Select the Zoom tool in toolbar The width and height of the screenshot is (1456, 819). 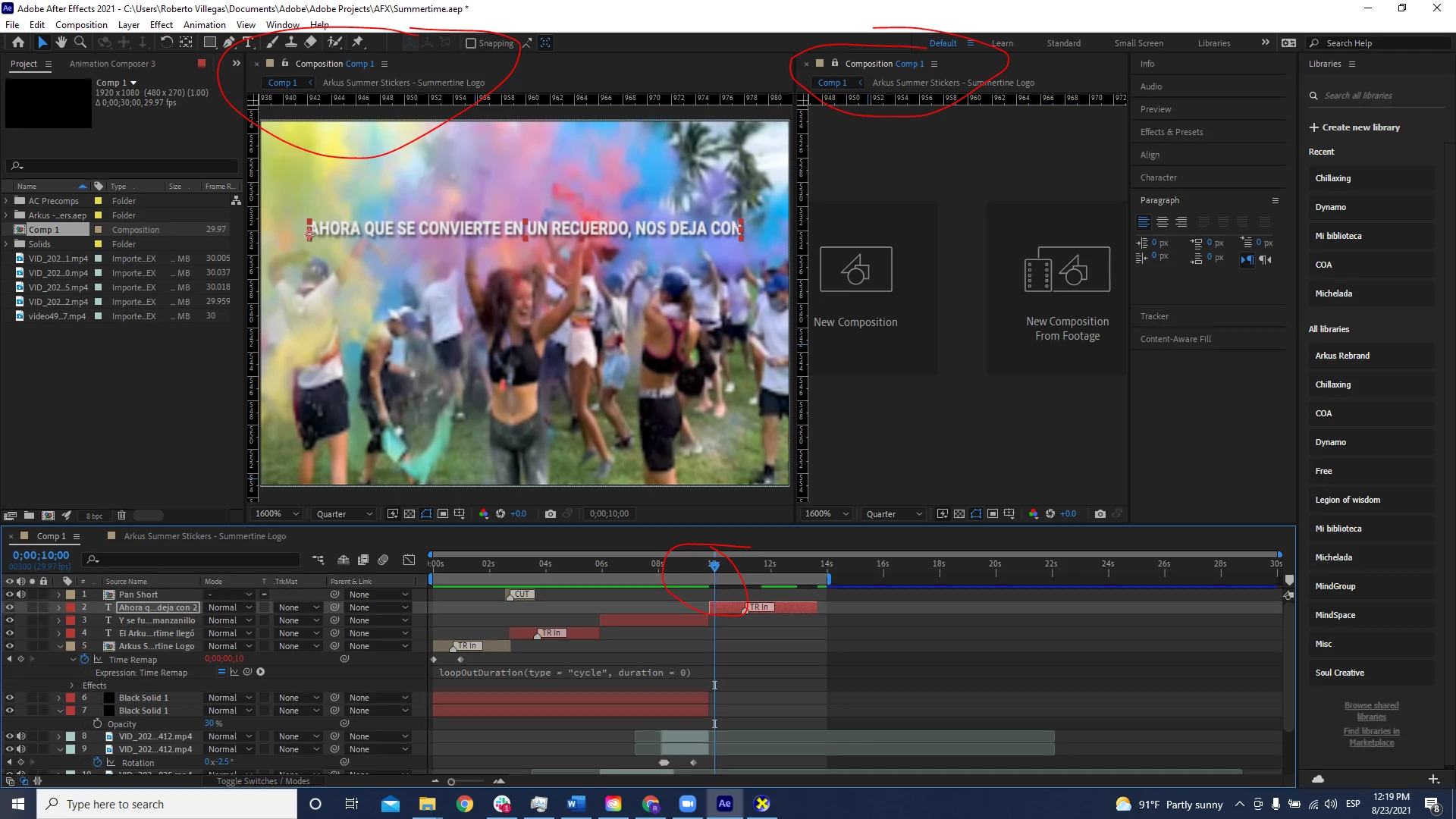[80, 42]
